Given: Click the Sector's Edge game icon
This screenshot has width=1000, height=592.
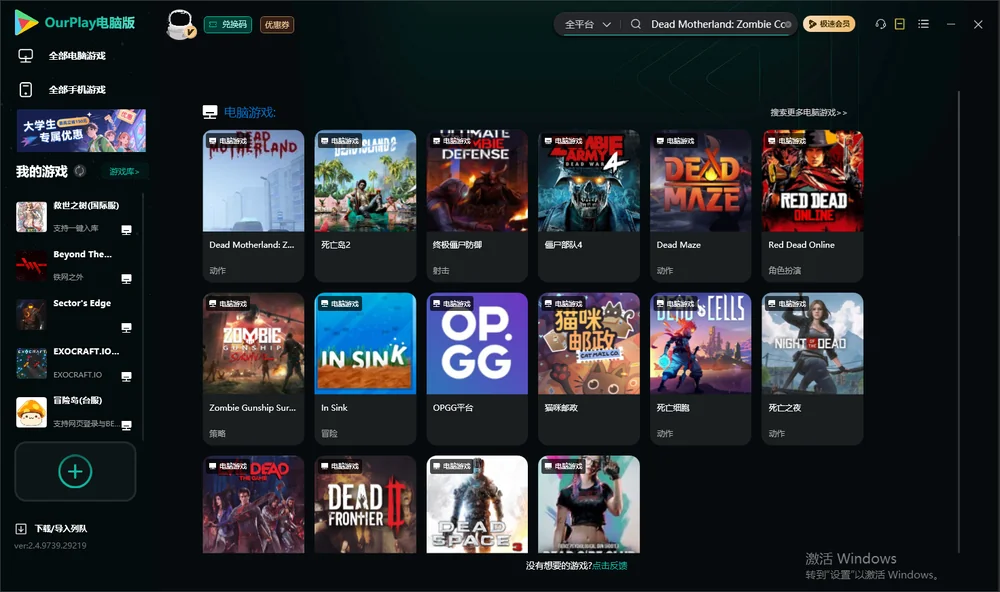Looking at the screenshot, I should point(31,314).
